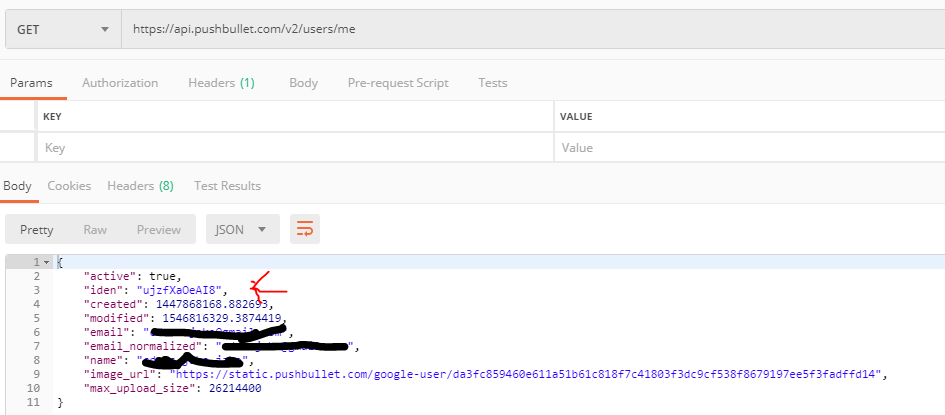945x415 pixels.
Task: Switch to the request Body tab
Action: coord(303,83)
